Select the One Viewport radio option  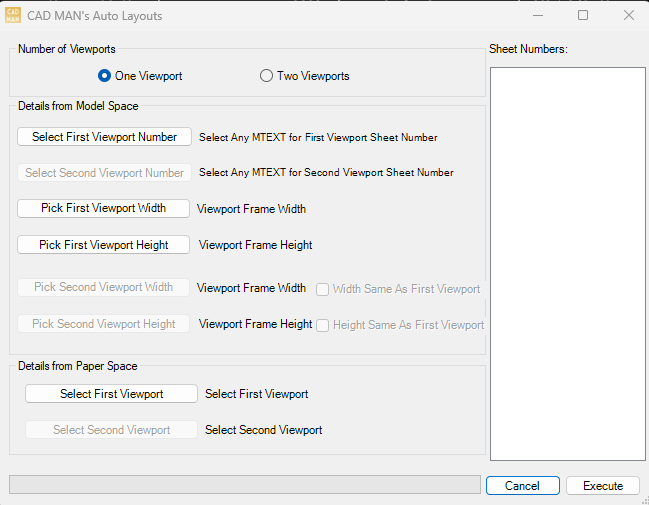pyautogui.click(x=105, y=76)
